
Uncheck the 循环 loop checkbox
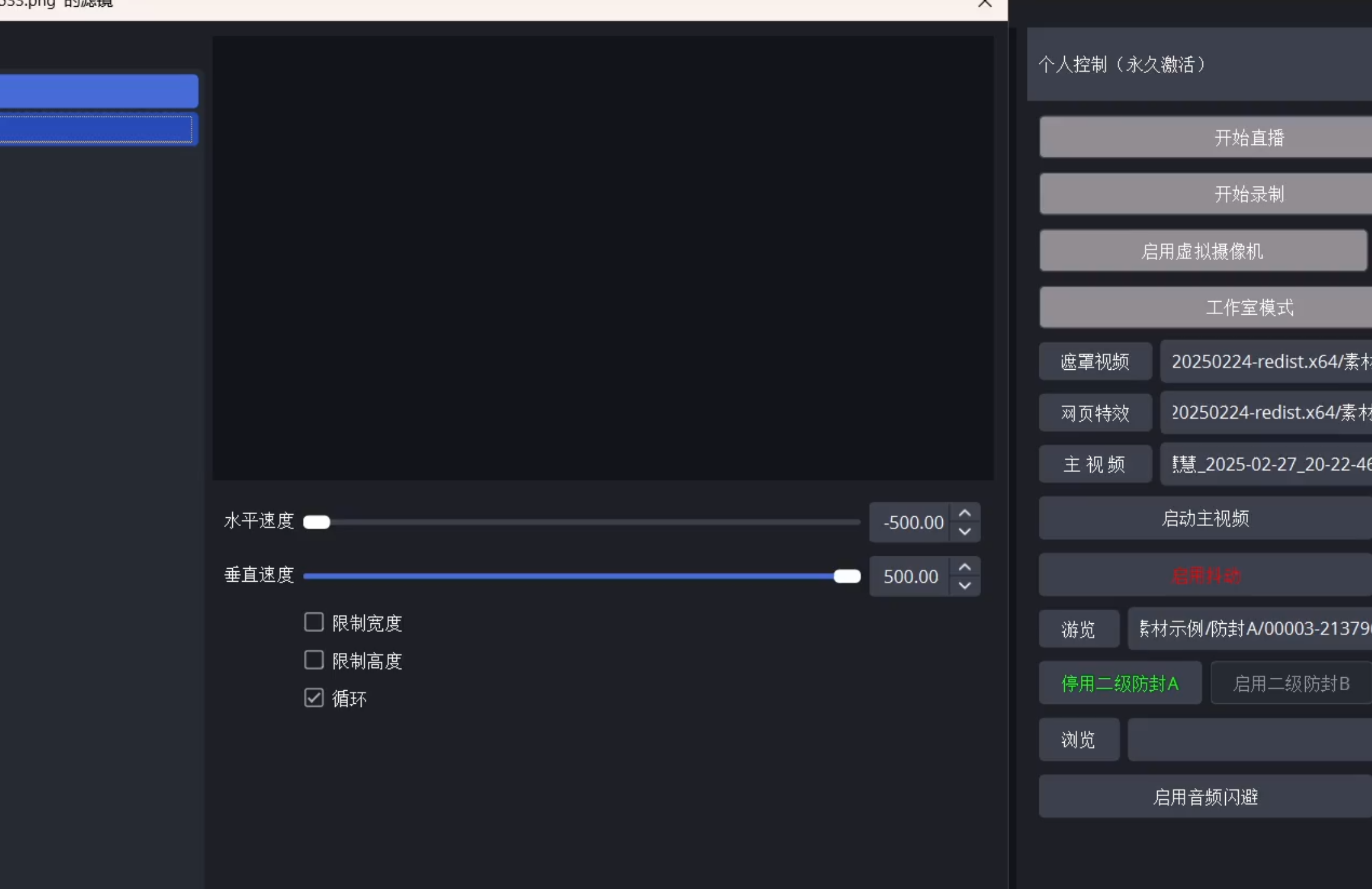[314, 698]
